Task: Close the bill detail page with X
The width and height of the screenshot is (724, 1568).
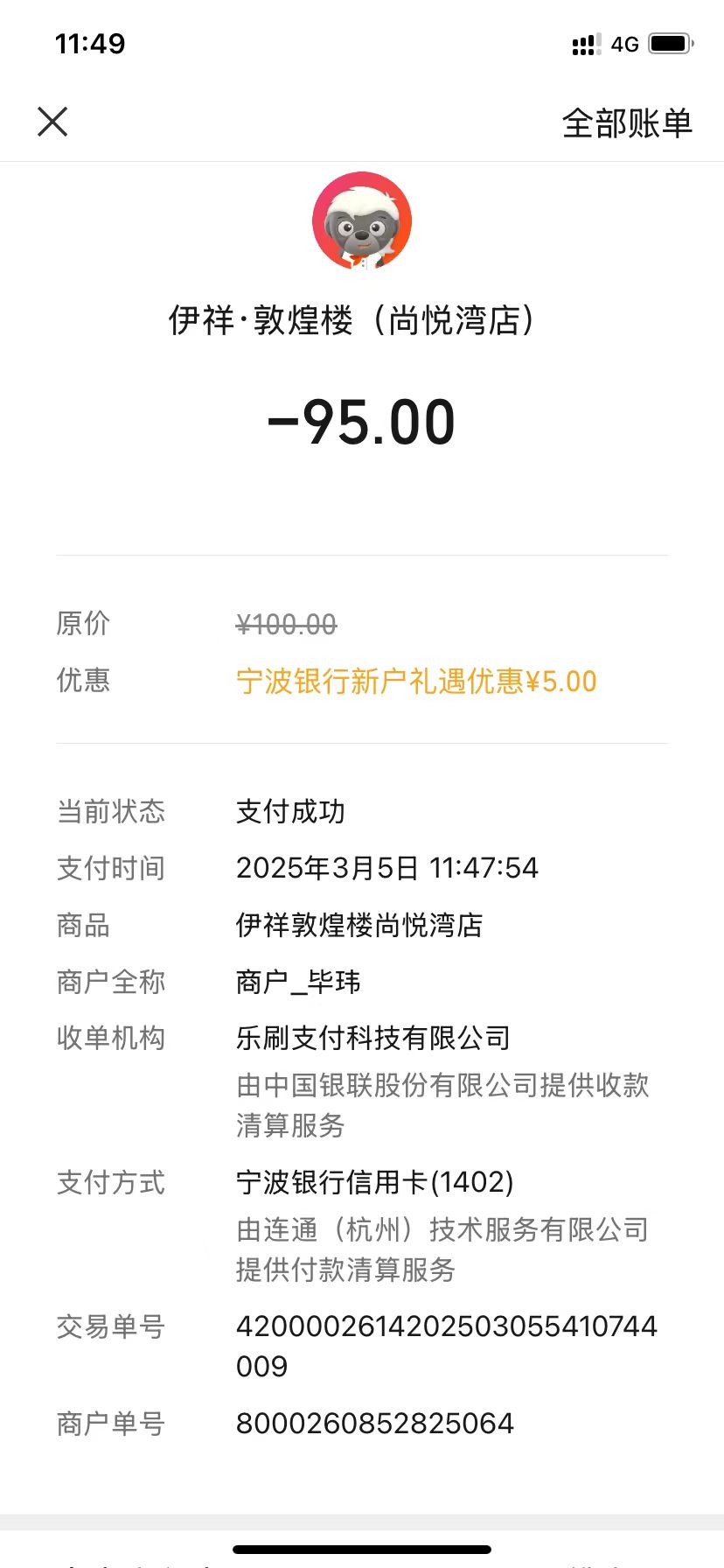Action: 52,122
